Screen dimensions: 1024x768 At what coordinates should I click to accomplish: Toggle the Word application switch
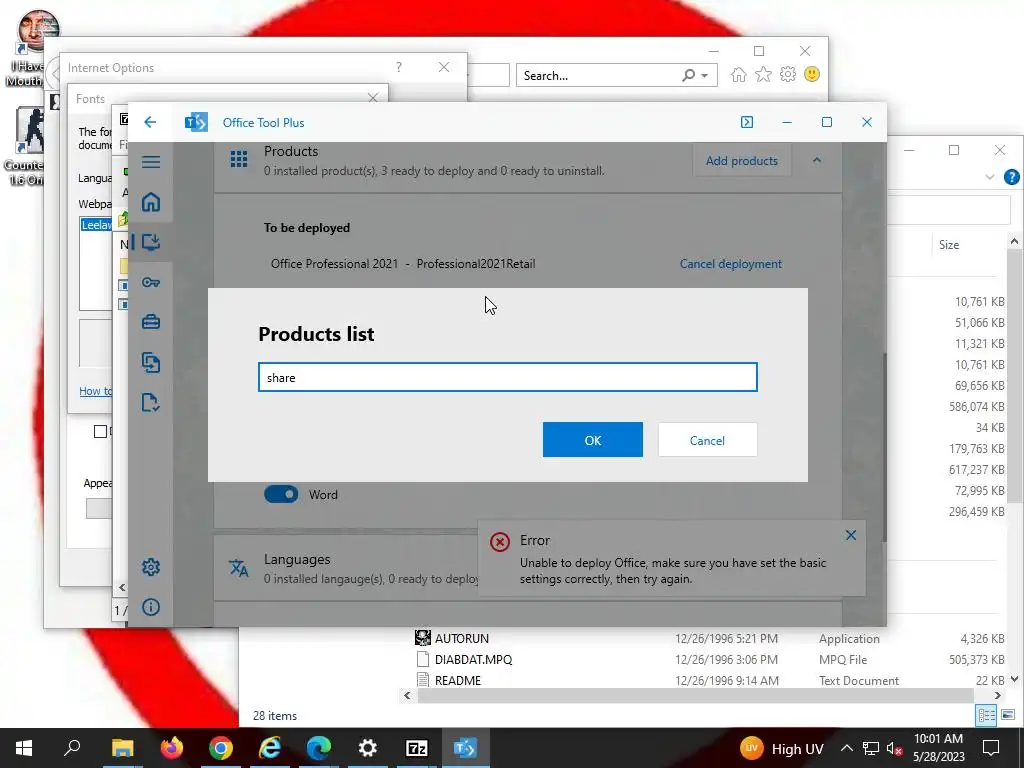pyautogui.click(x=281, y=494)
